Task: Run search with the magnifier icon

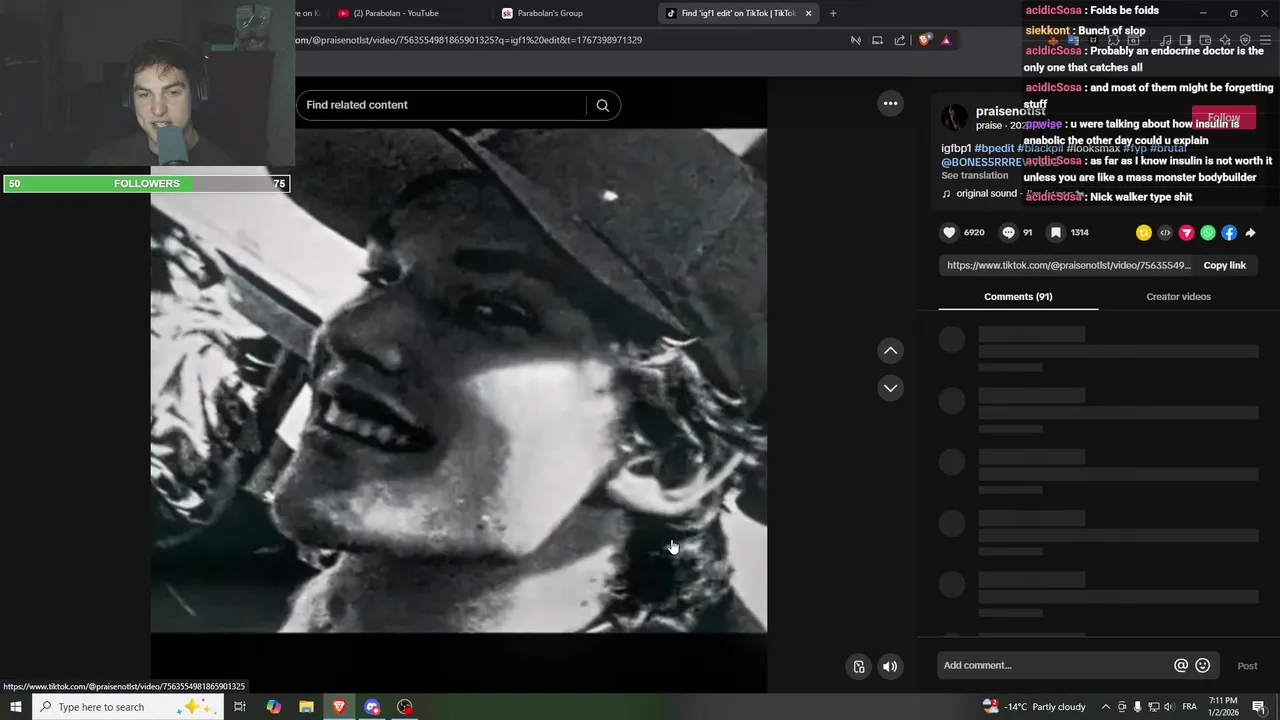Action: coord(603,105)
